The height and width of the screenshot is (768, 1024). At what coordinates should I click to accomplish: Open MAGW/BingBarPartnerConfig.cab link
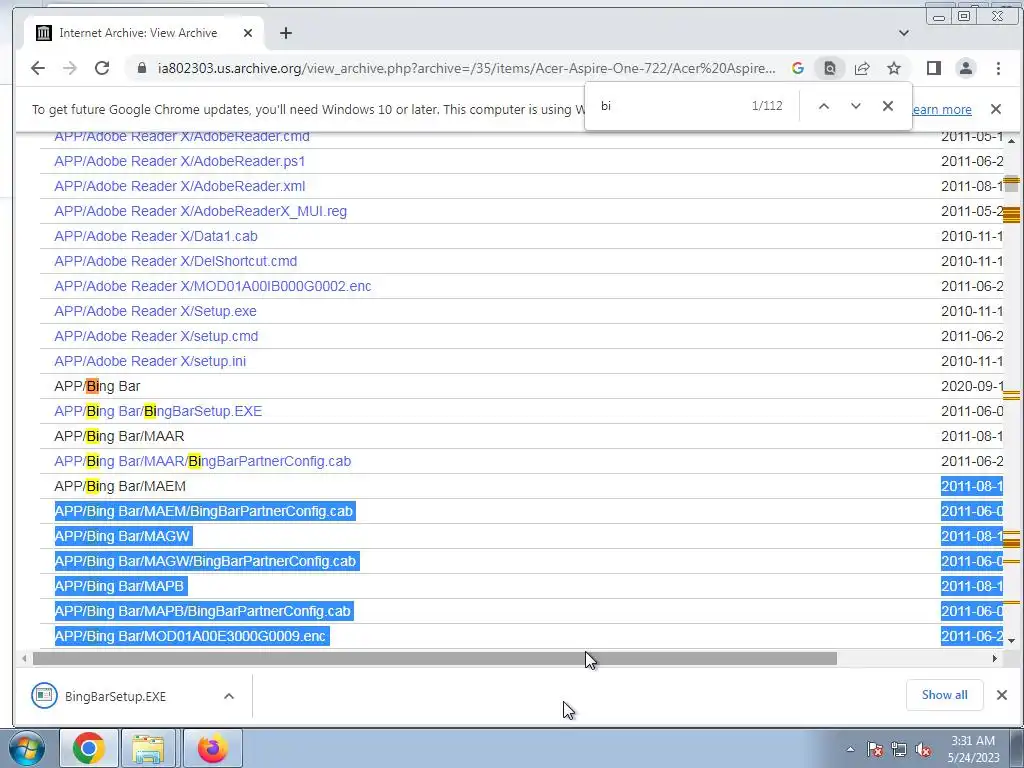click(x=205, y=561)
